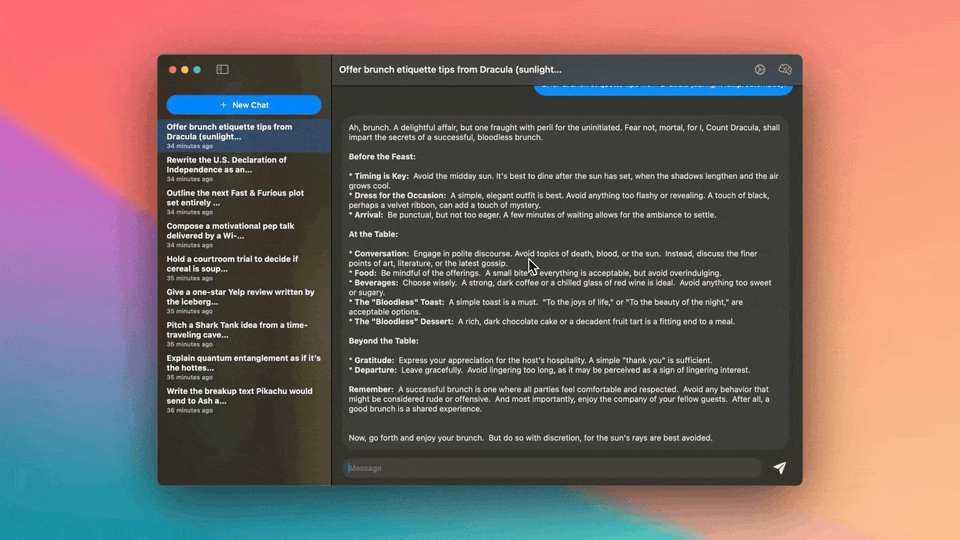This screenshot has width=960, height=540.
Task: Click the brain icon in header
Action: [785, 70]
